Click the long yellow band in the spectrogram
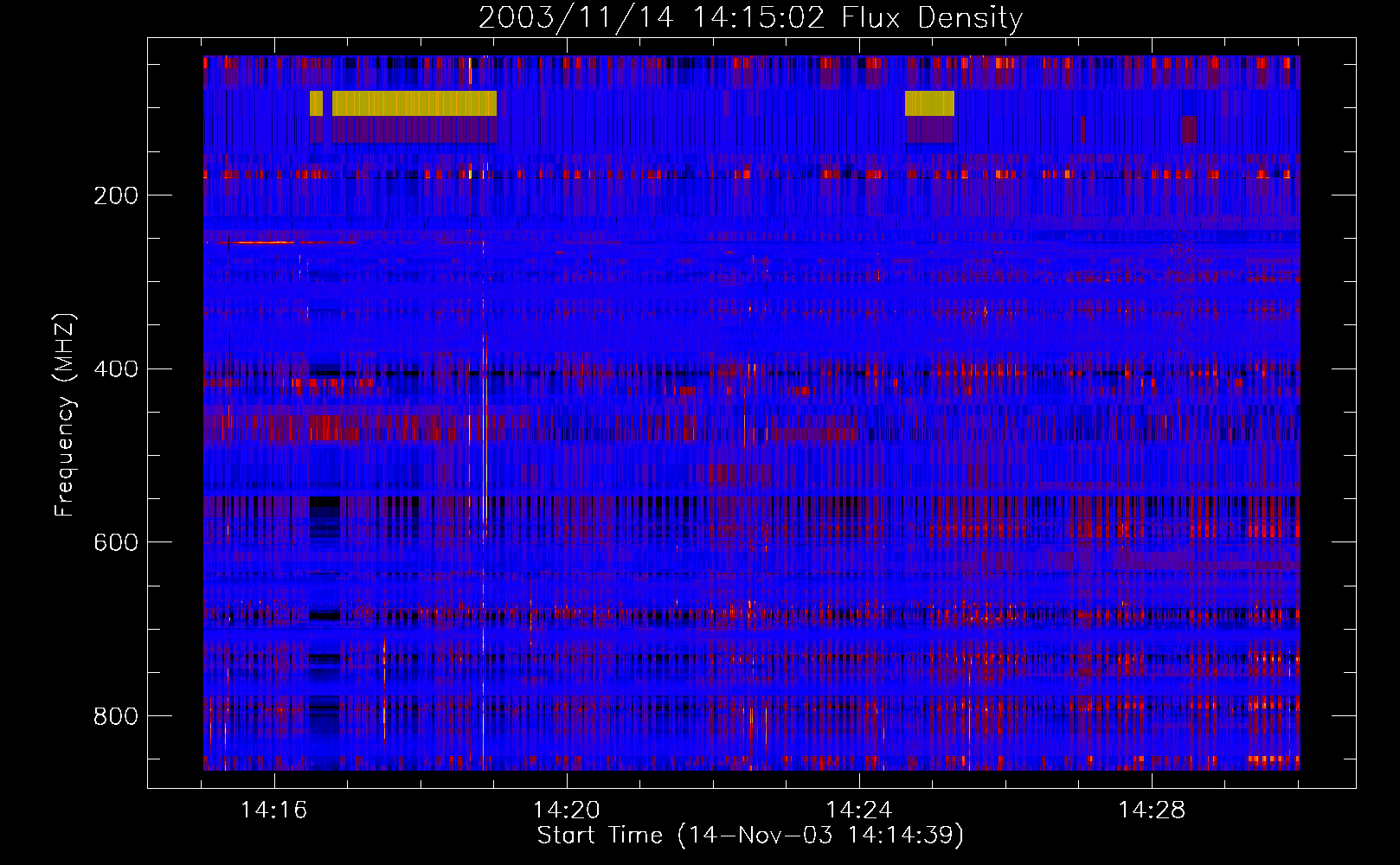 414,103
